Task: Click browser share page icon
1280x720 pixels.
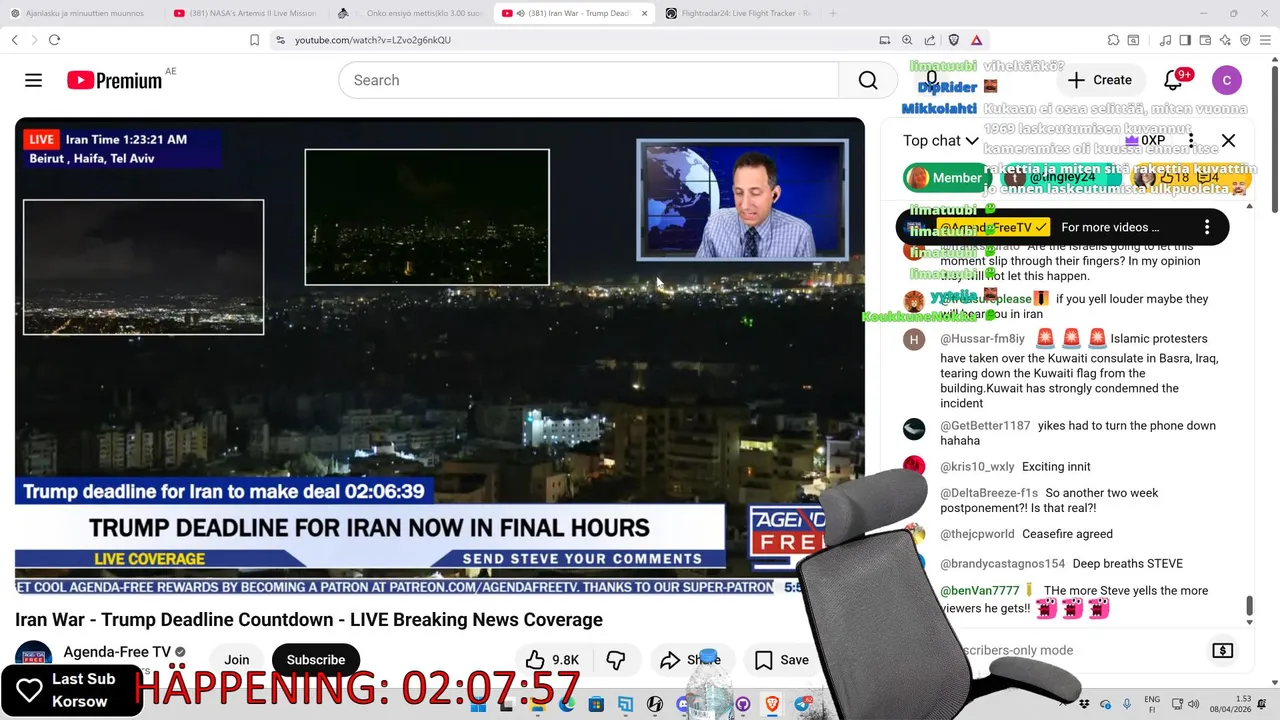Action: pyautogui.click(x=930, y=40)
